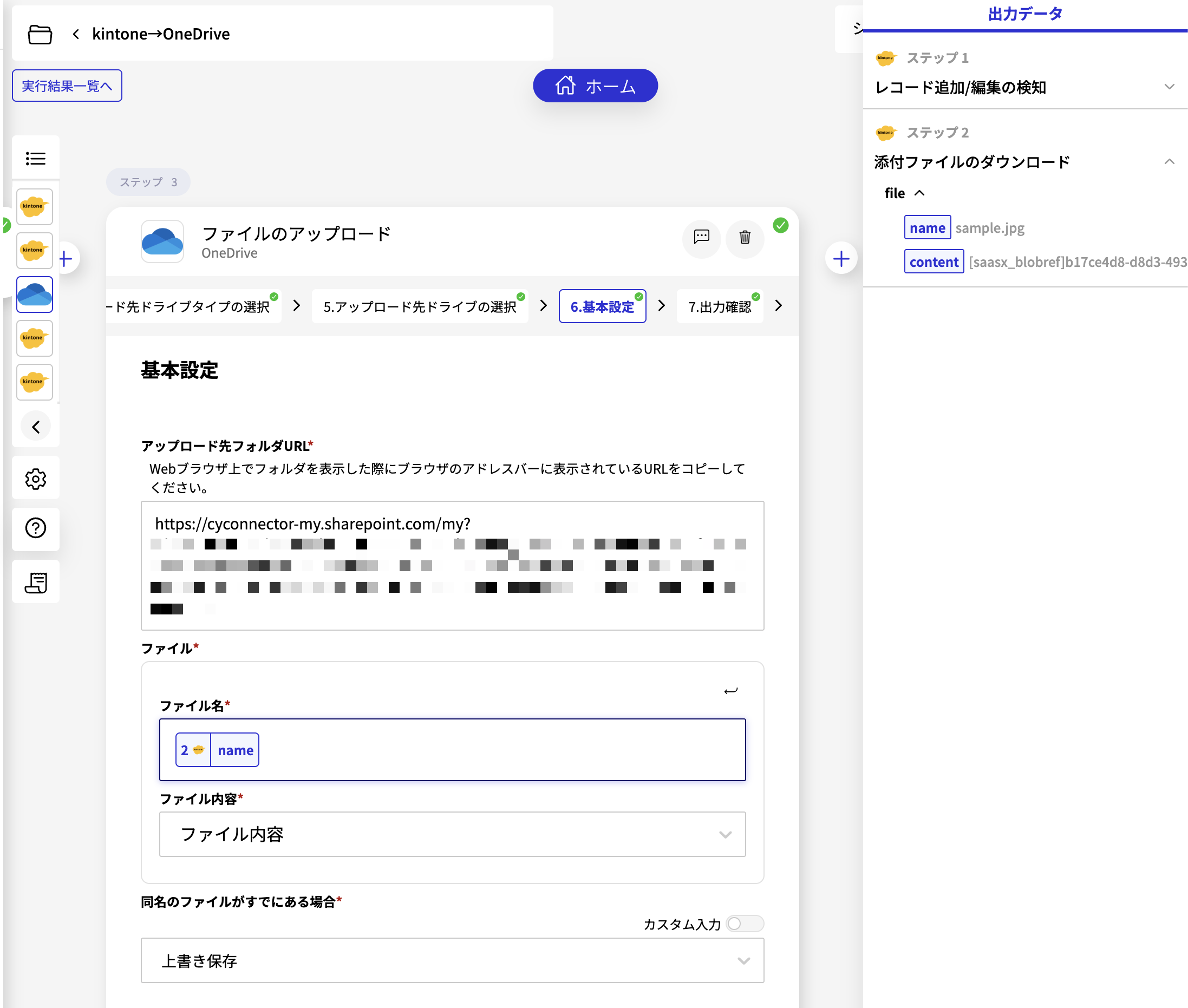Select the name output token under file
The width and height of the screenshot is (1188, 1008).
coord(927,227)
